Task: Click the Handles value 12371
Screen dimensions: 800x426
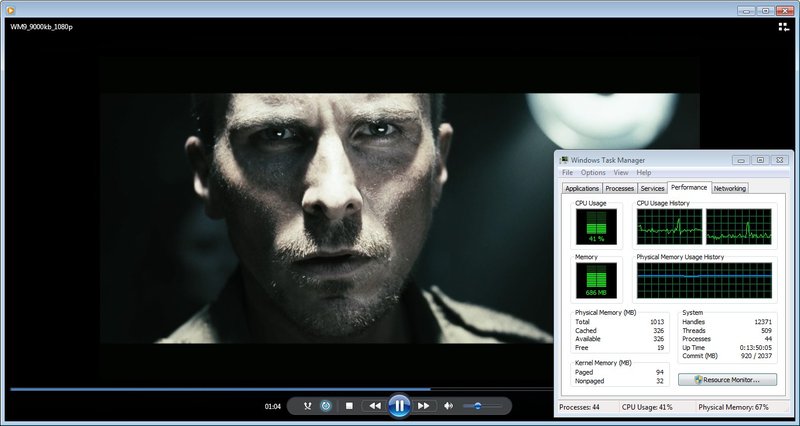Action: (763, 322)
